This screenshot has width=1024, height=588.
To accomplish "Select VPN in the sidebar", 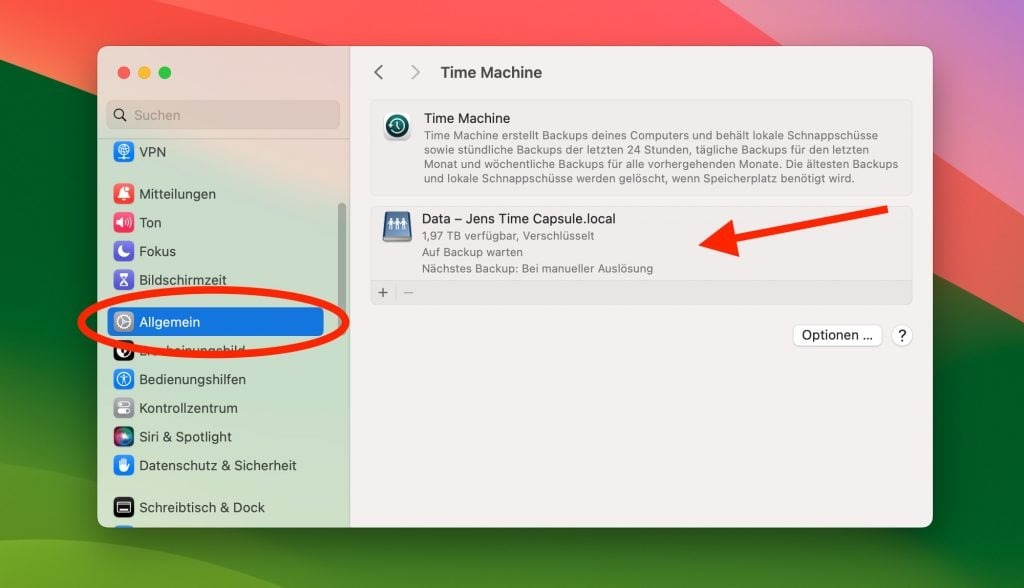I will pyautogui.click(x=216, y=152).
